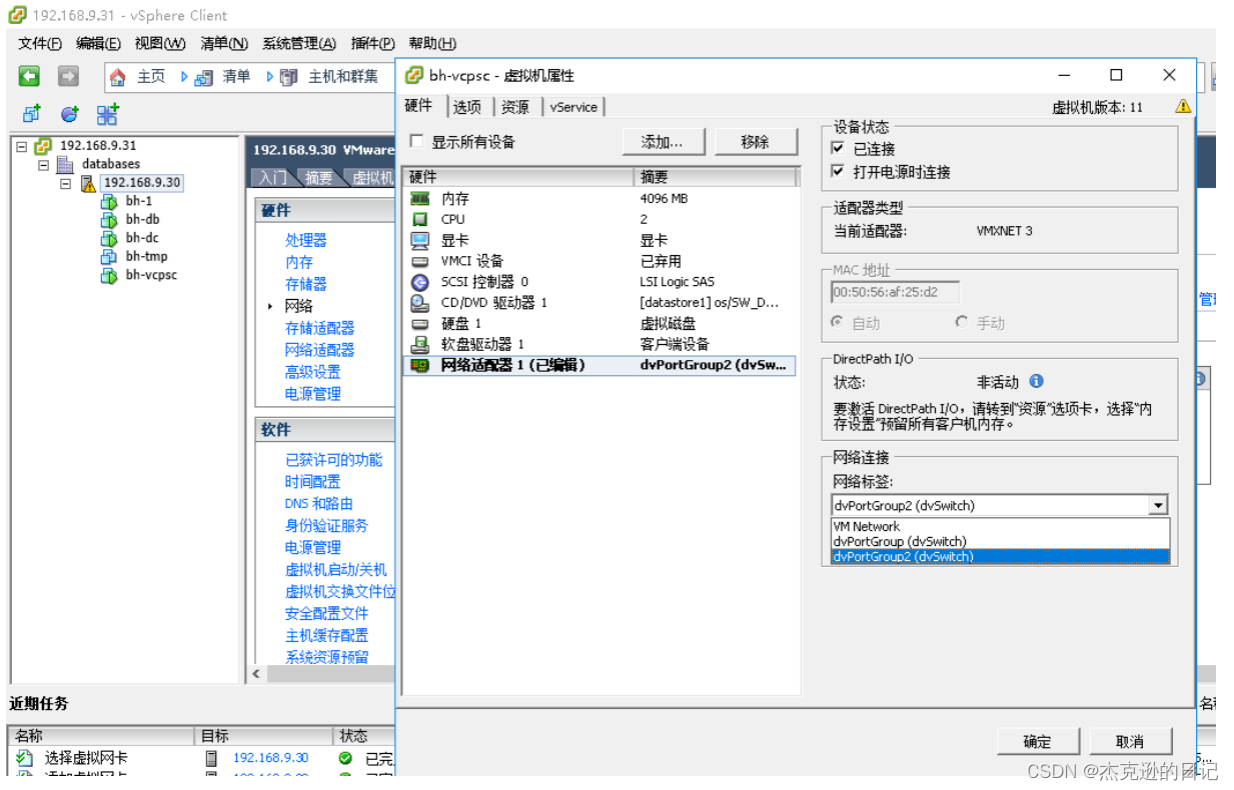
Task: Click the 网络标签 dropdown arrow
Action: click(x=1158, y=506)
